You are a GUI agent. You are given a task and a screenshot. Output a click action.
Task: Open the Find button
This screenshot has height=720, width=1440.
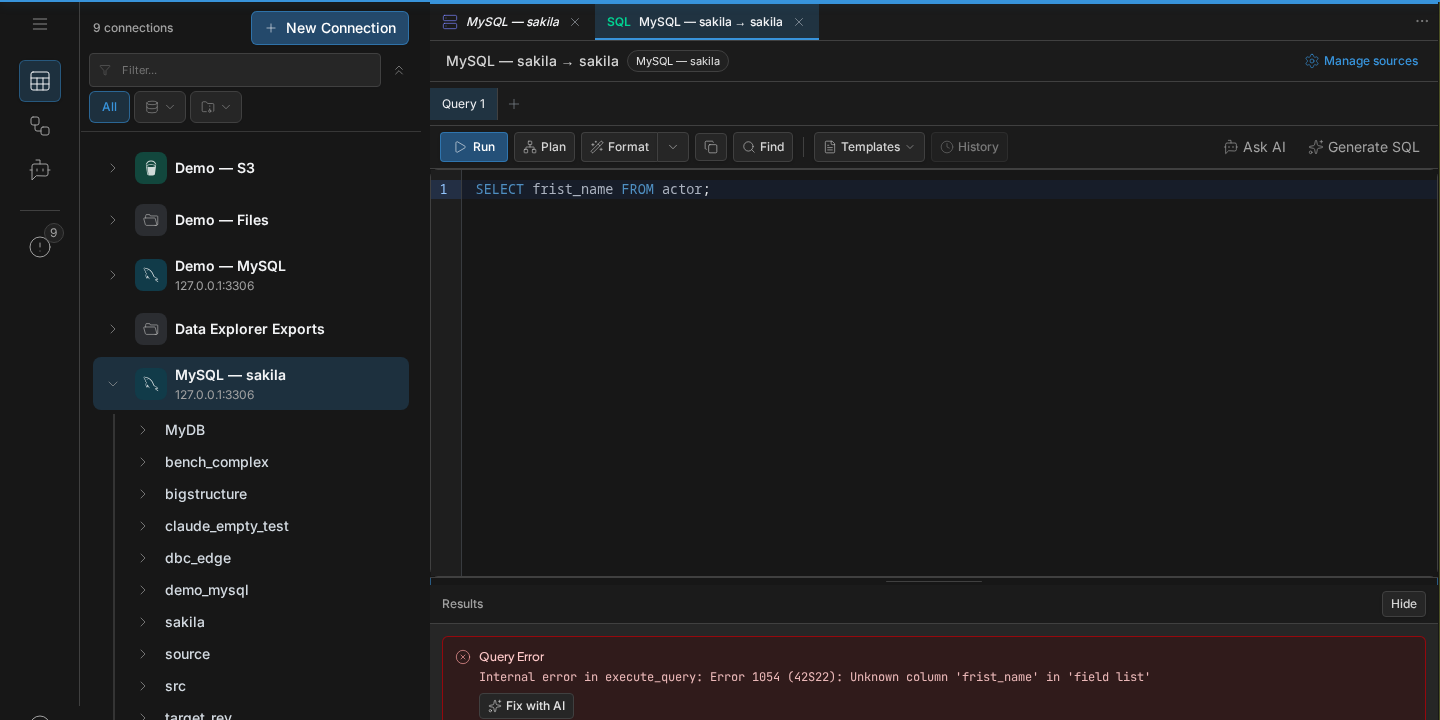[763, 147]
